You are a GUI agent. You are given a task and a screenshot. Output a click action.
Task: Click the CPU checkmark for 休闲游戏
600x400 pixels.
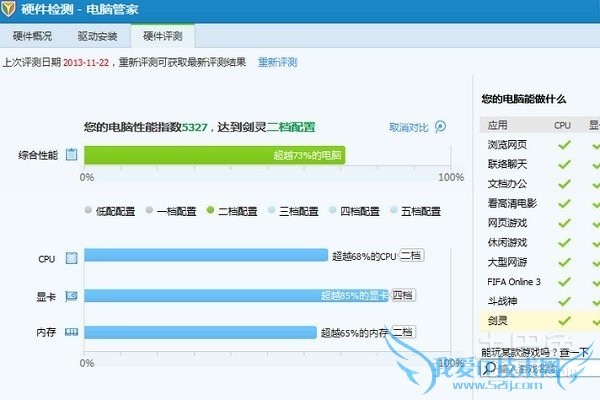564,243
